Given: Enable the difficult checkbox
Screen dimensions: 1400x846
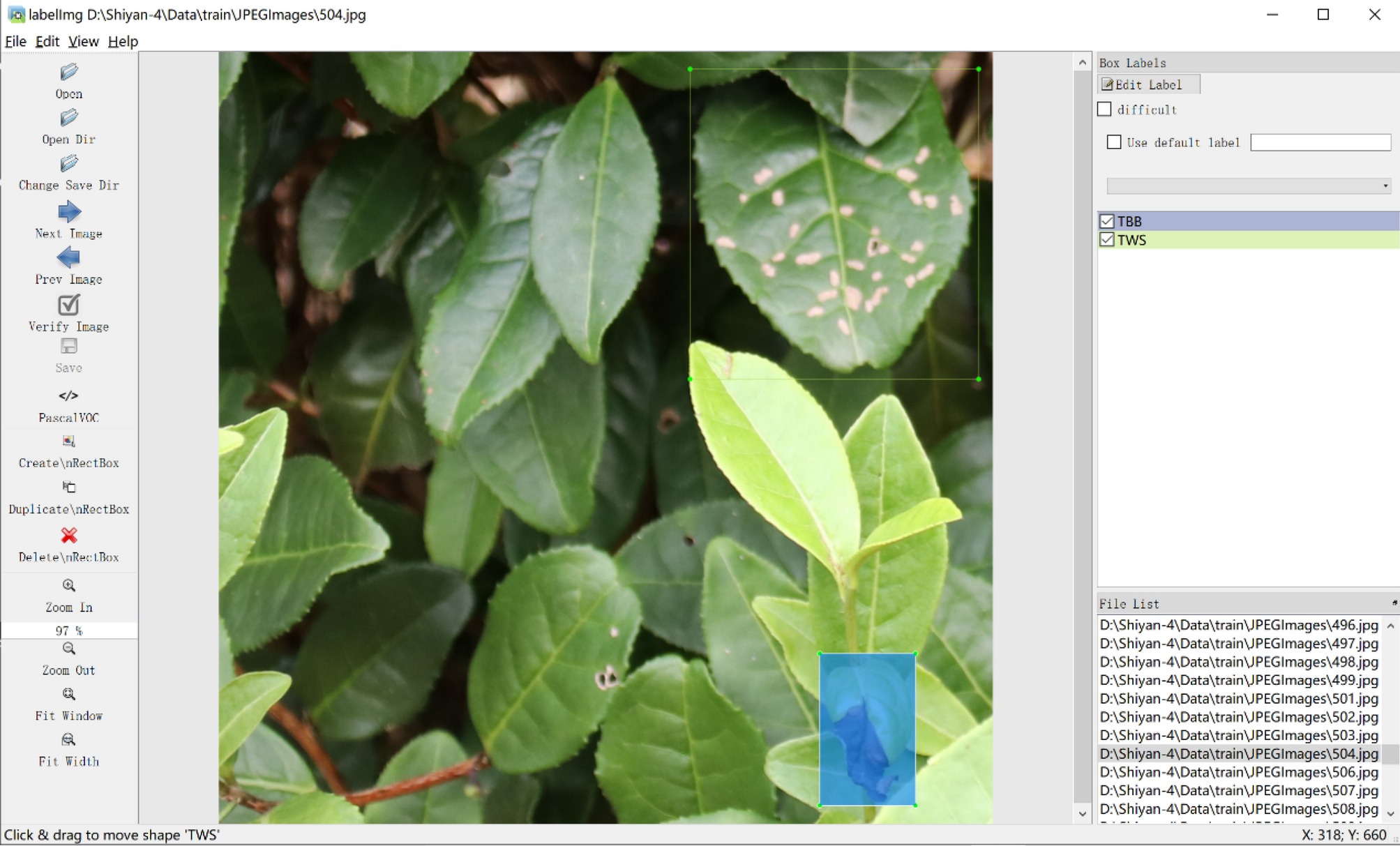Looking at the screenshot, I should (1104, 109).
